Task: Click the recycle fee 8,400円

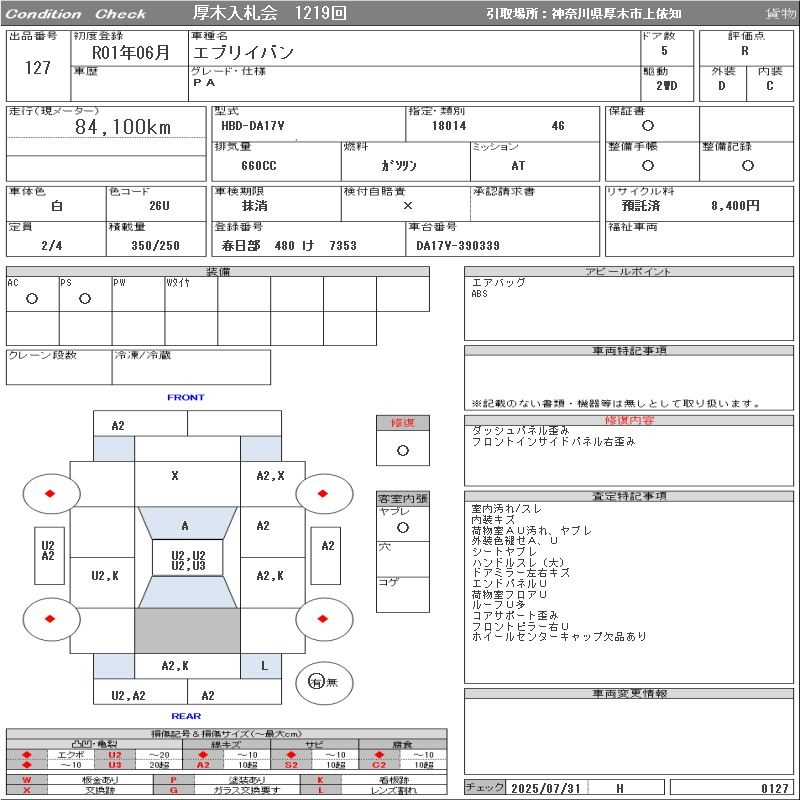Action: pos(735,206)
